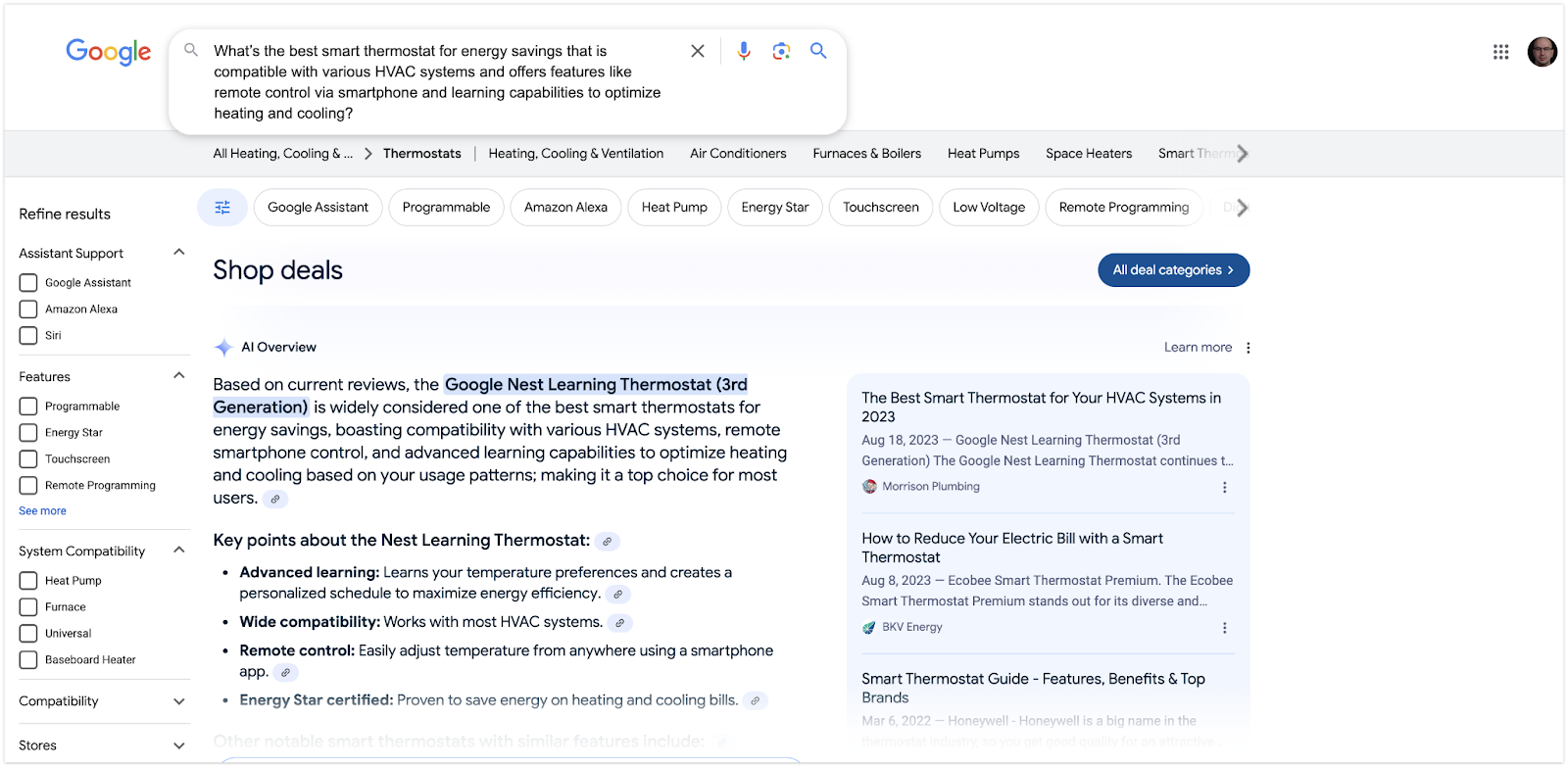Open the Furnaces & Boilers category
Screen dimensions: 1568x767
click(x=867, y=154)
